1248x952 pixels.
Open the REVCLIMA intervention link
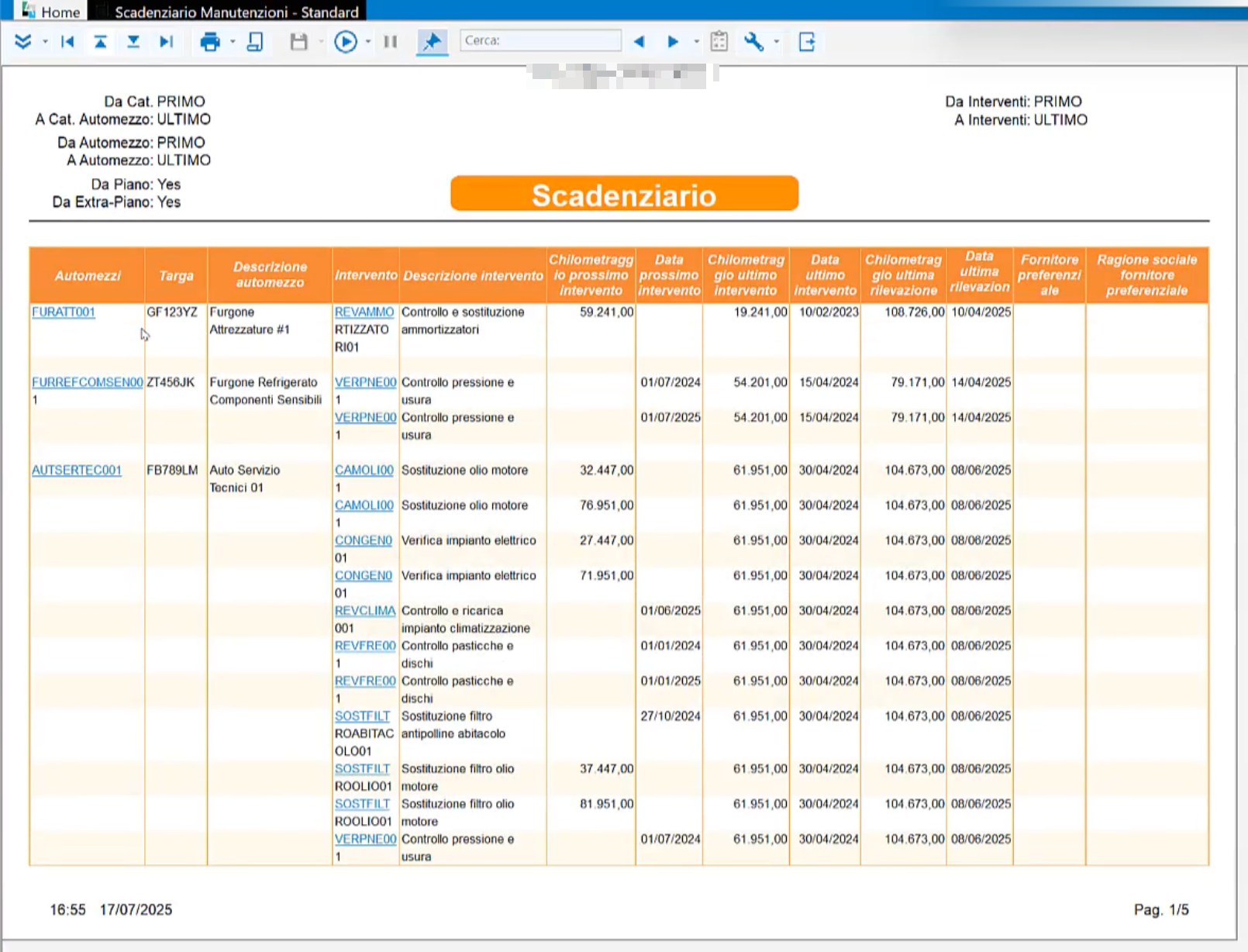365,611
